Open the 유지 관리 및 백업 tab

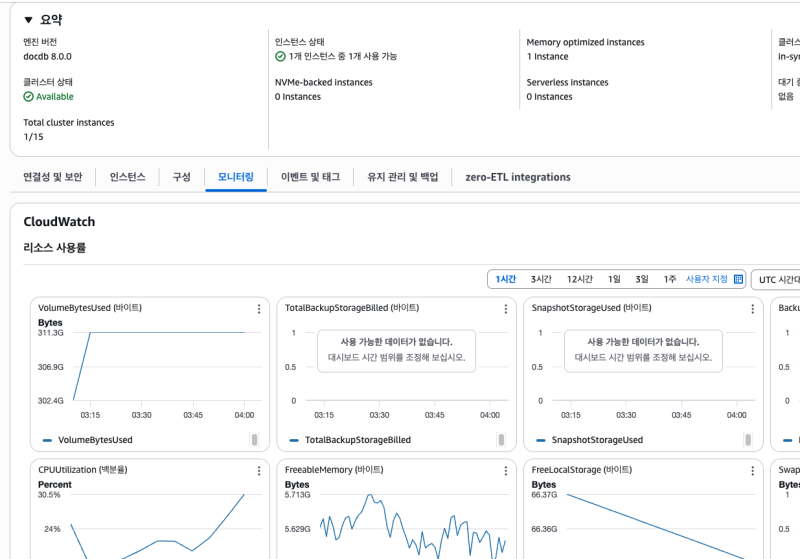(x=403, y=177)
